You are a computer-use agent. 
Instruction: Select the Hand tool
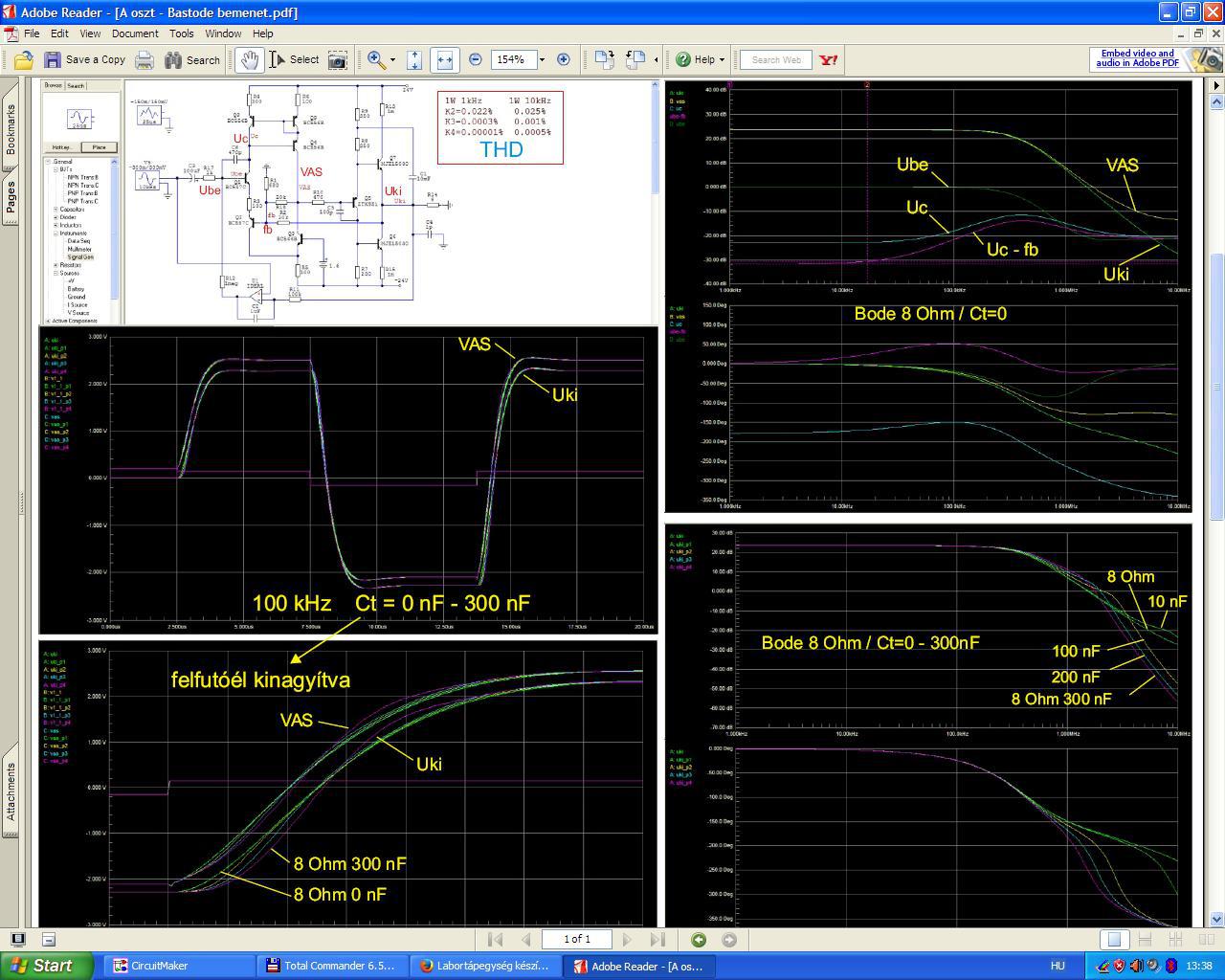(x=249, y=59)
